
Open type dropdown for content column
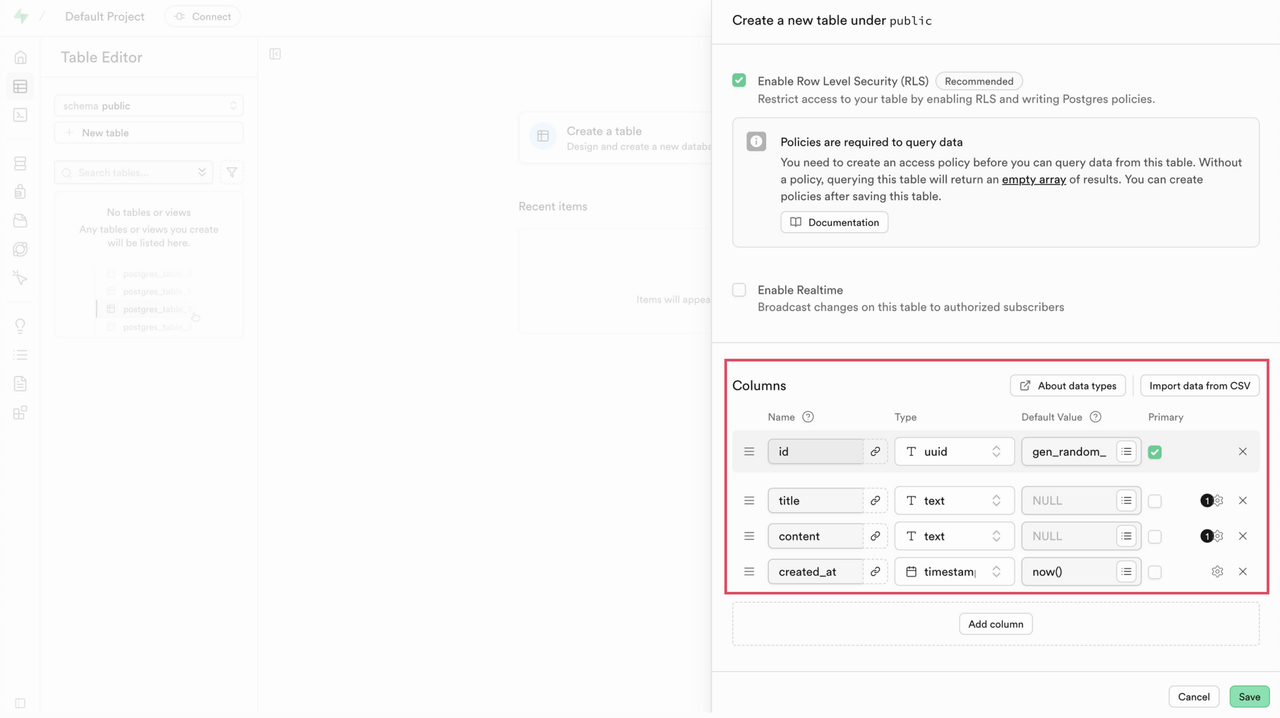coord(954,537)
